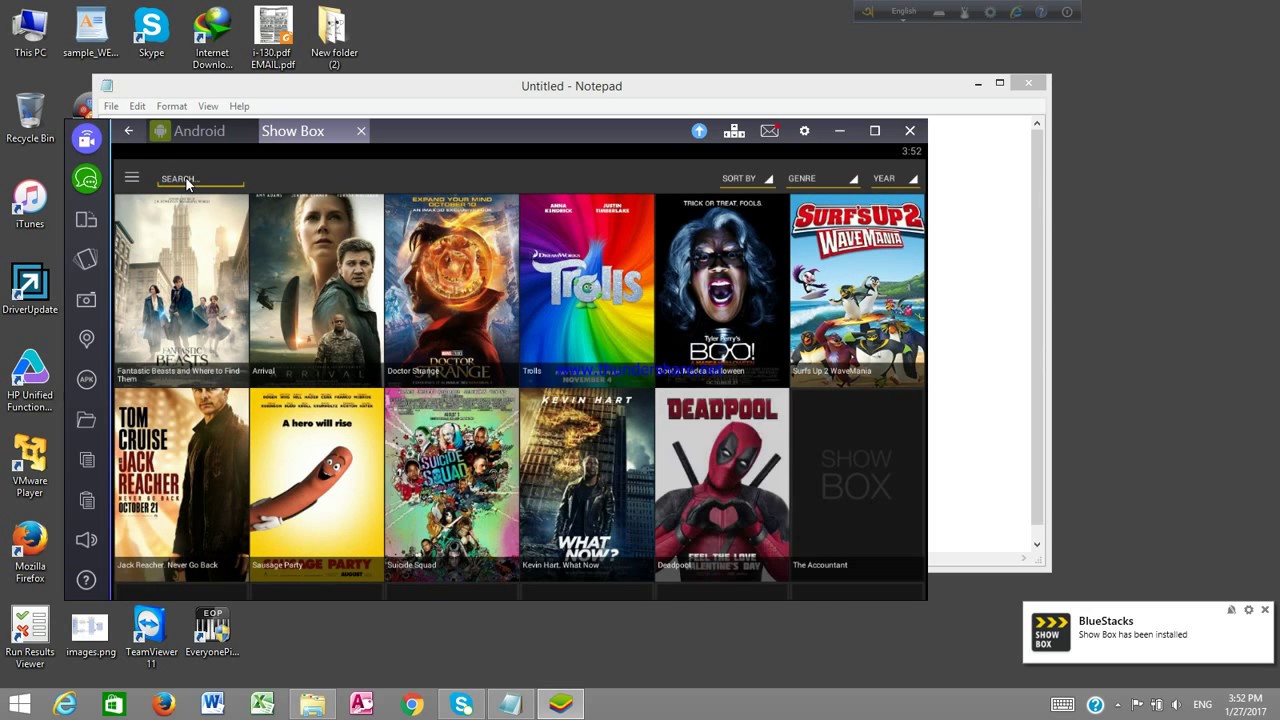Expand the GENRE dropdown
The width and height of the screenshot is (1280, 720).
click(x=822, y=179)
